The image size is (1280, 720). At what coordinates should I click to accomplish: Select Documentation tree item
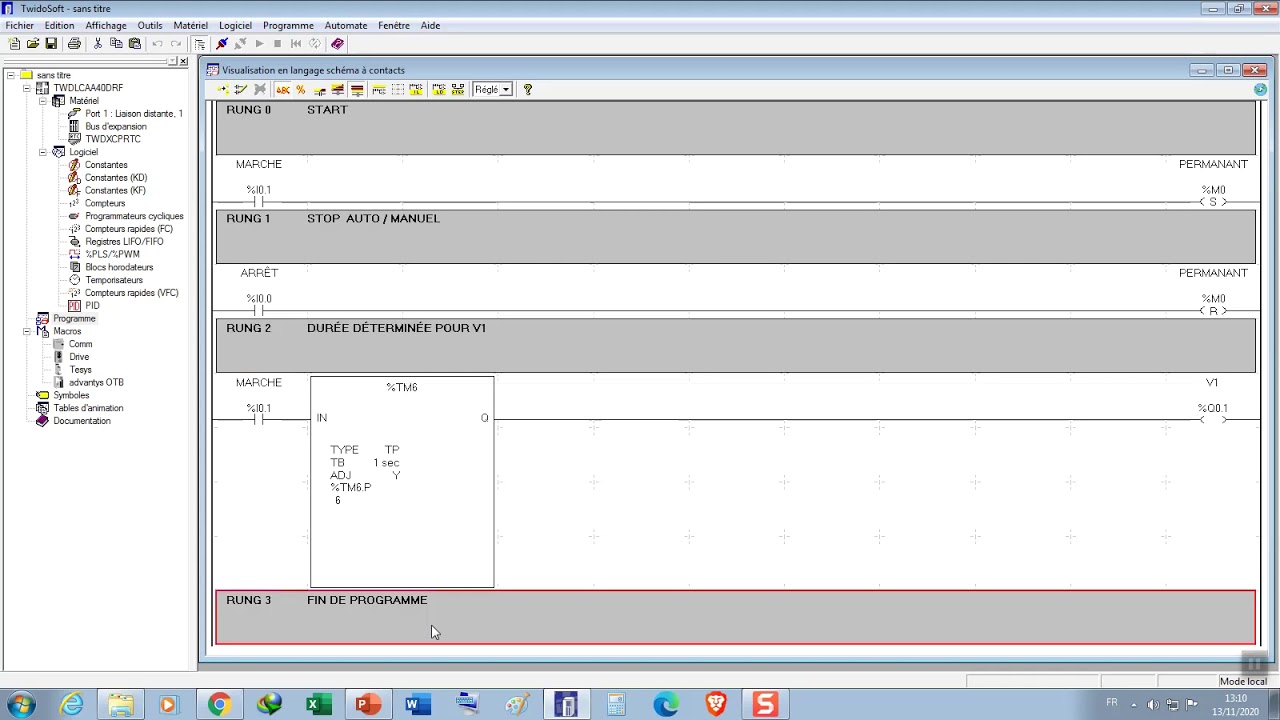(x=82, y=421)
